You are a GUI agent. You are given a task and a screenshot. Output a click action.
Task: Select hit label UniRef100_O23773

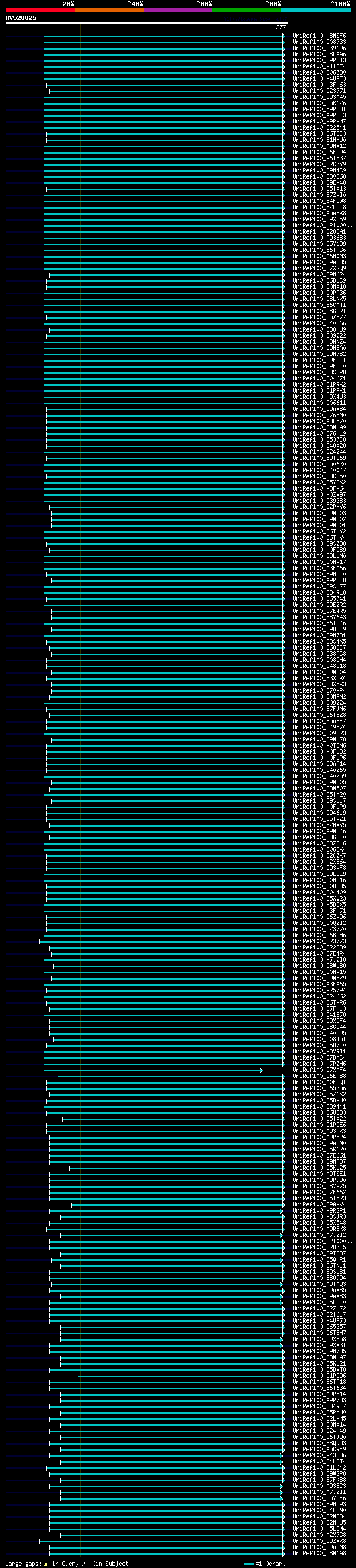click(x=319, y=941)
